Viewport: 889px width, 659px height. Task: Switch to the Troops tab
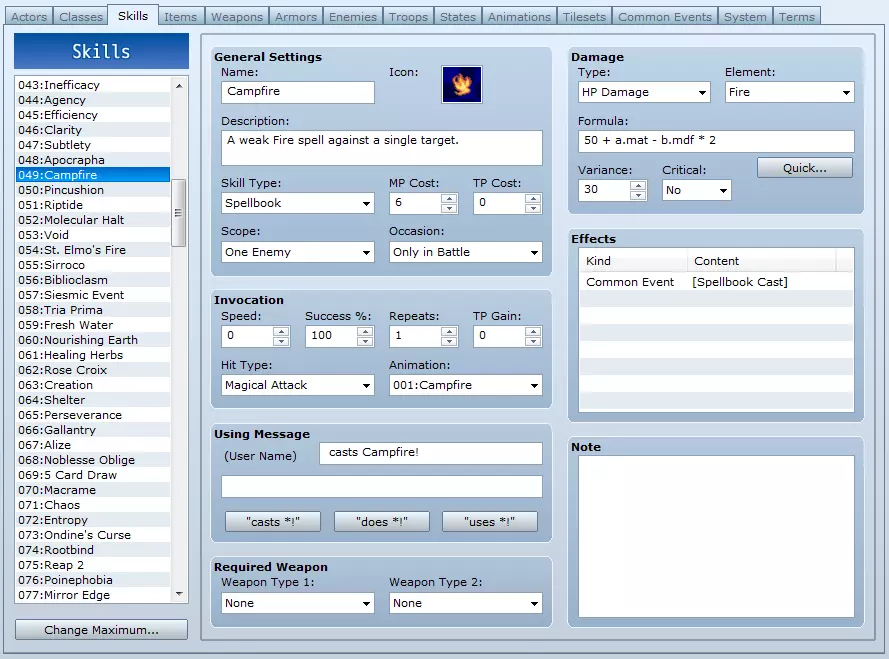408,16
